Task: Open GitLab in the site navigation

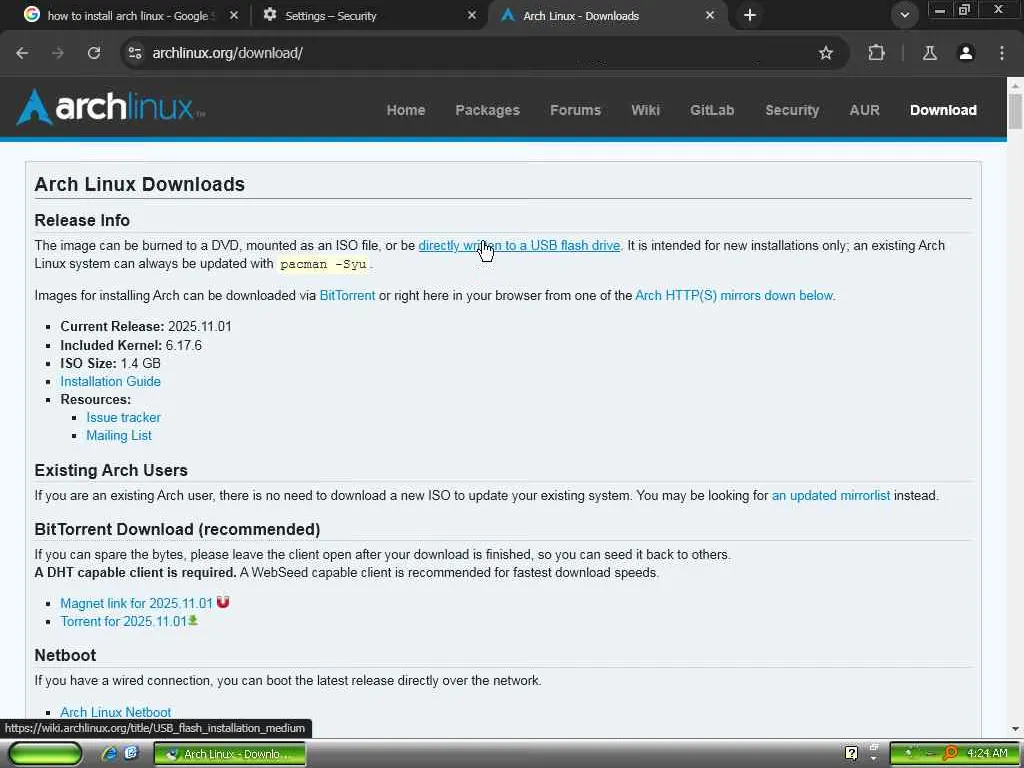Action: coord(712,110)
